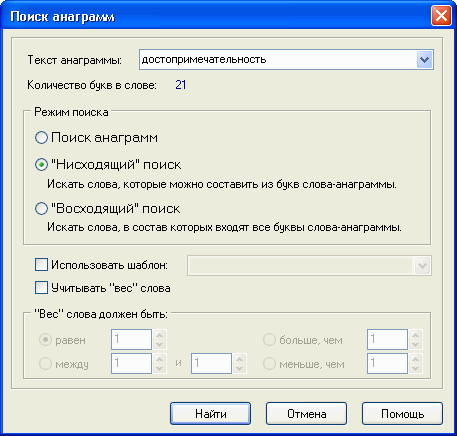Click into the анаграмма text field

pyautogui.click(x=278, y=60)
